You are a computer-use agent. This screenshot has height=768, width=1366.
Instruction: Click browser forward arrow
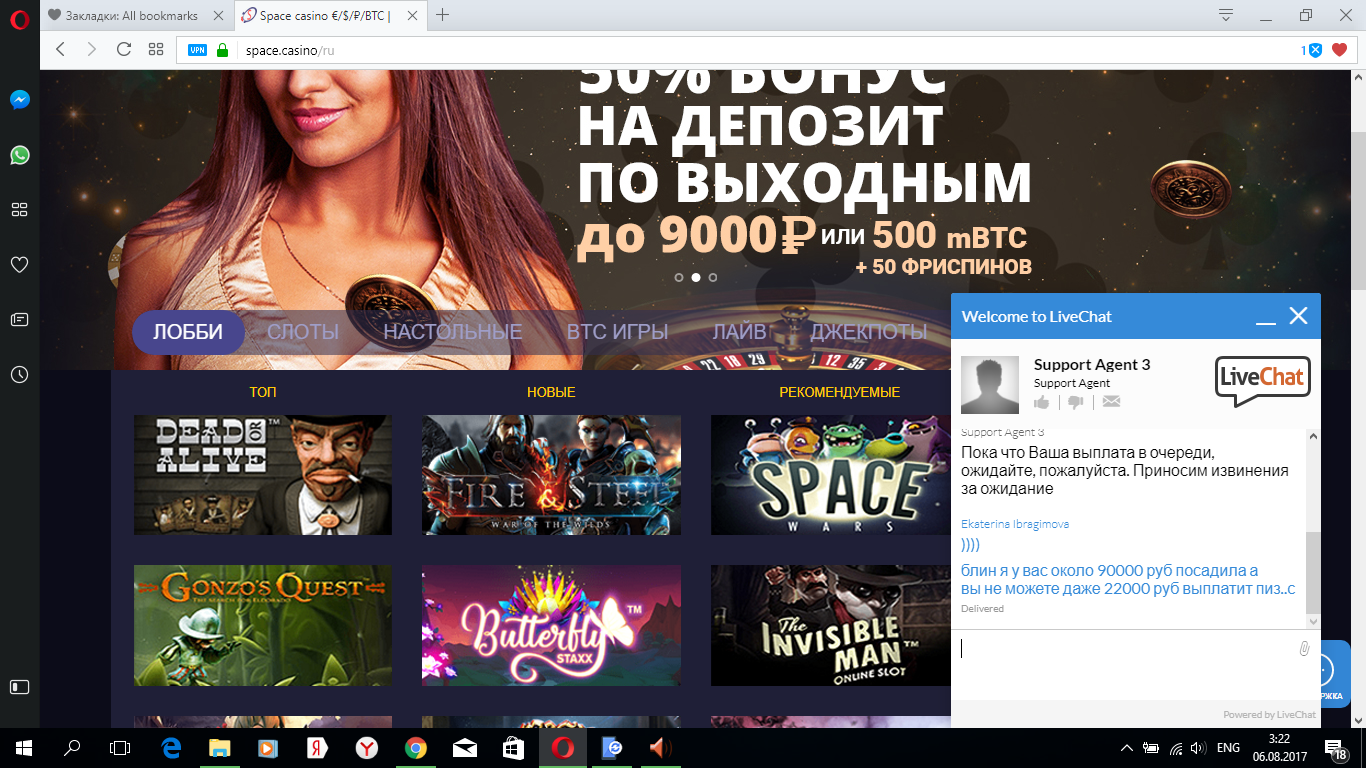coord(91,49)
